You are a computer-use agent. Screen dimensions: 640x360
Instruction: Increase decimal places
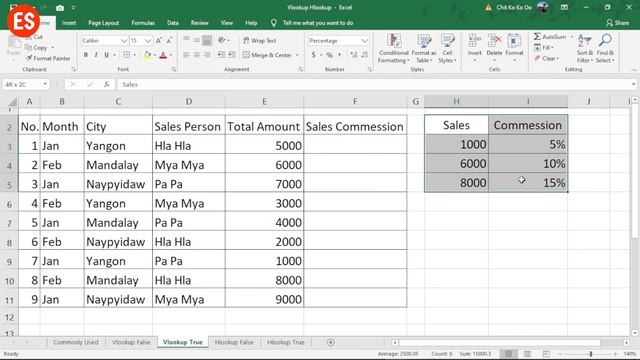(x=353, y=55)
